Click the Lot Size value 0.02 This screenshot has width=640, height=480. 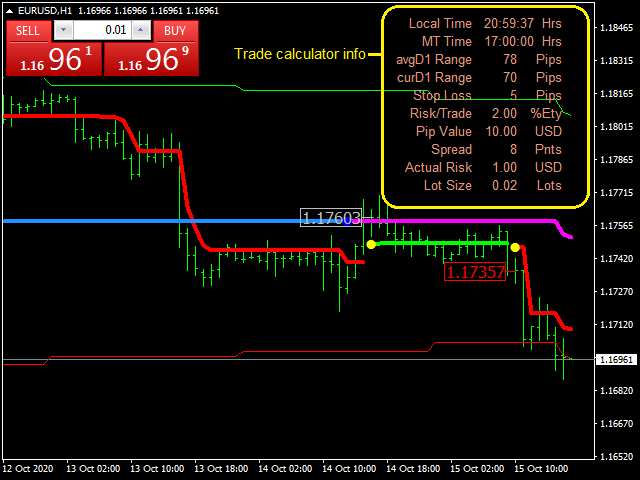[504, 185]
